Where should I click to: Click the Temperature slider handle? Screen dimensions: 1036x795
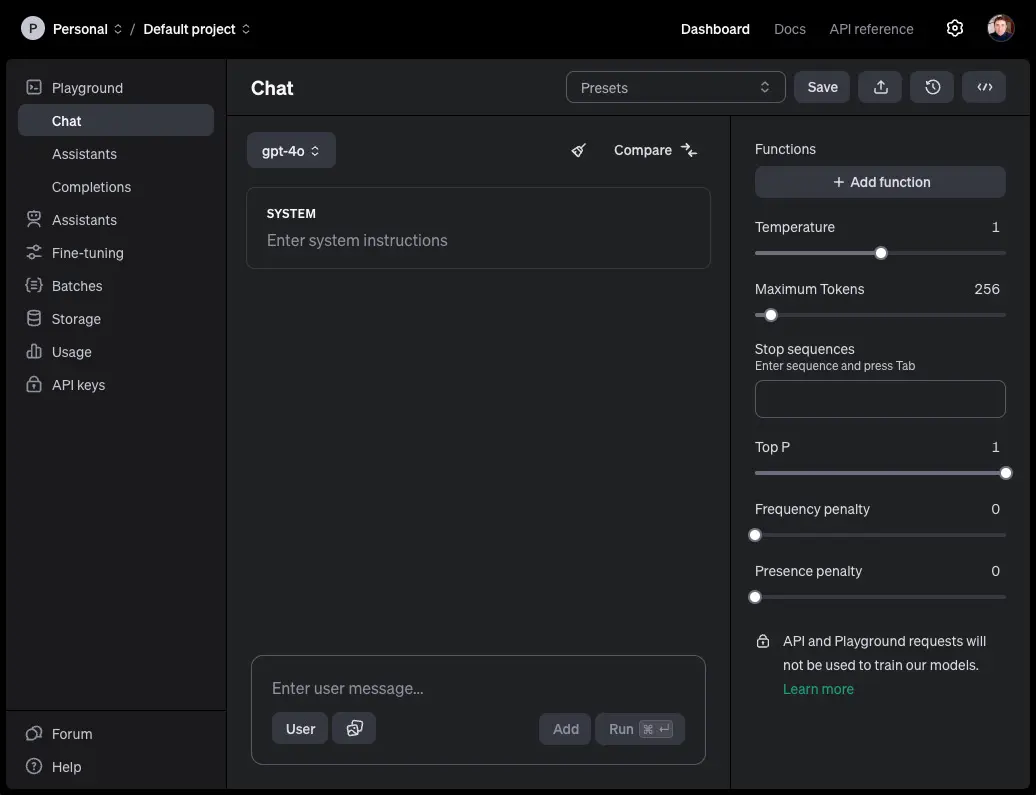click(881, 253)
